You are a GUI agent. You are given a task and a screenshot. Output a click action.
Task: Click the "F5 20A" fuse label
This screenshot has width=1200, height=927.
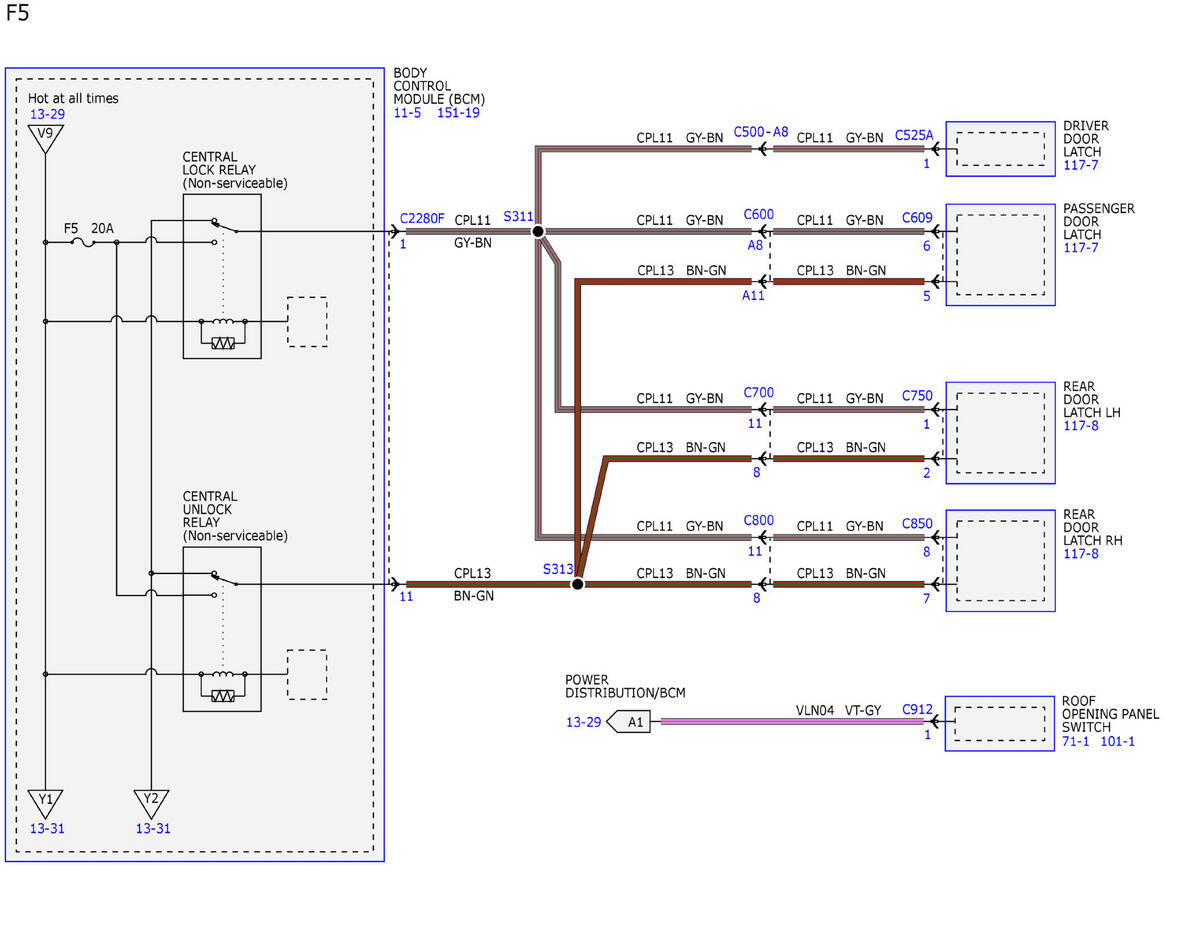coord(89,228)
